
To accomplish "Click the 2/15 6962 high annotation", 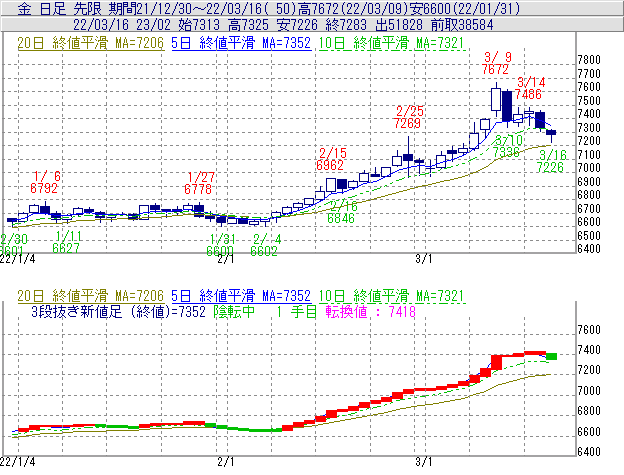I will pos(331,159).
